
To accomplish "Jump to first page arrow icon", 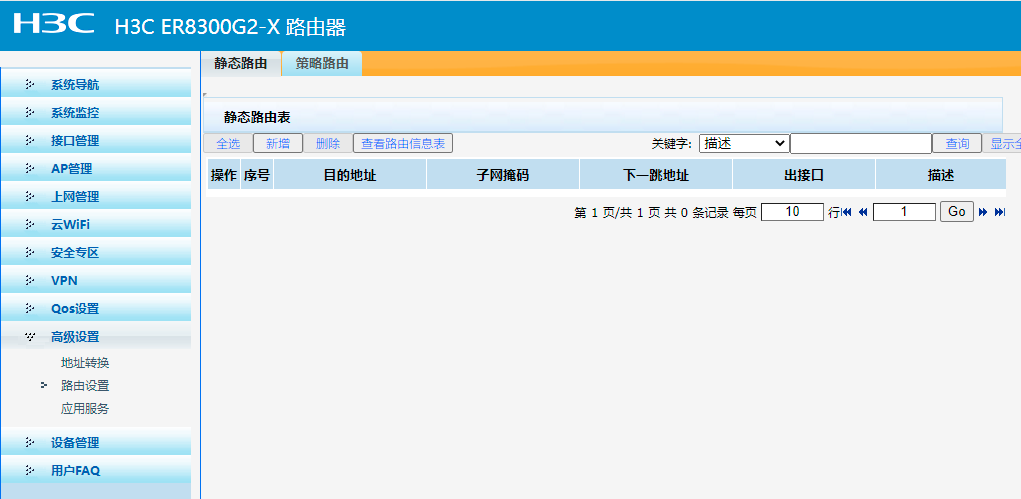I will [x=846, y=212].
